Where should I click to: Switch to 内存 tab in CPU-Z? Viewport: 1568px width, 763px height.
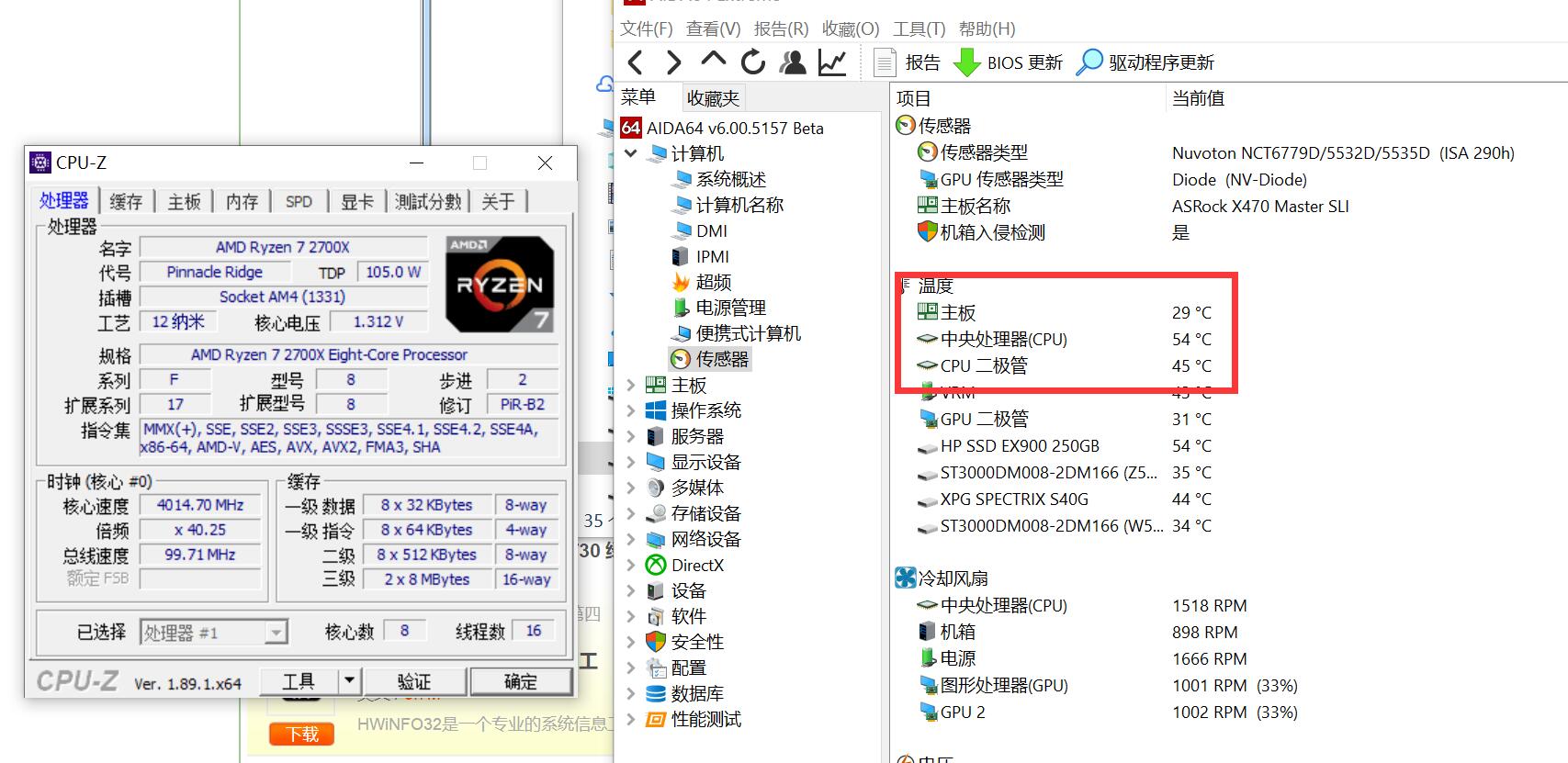242,202
